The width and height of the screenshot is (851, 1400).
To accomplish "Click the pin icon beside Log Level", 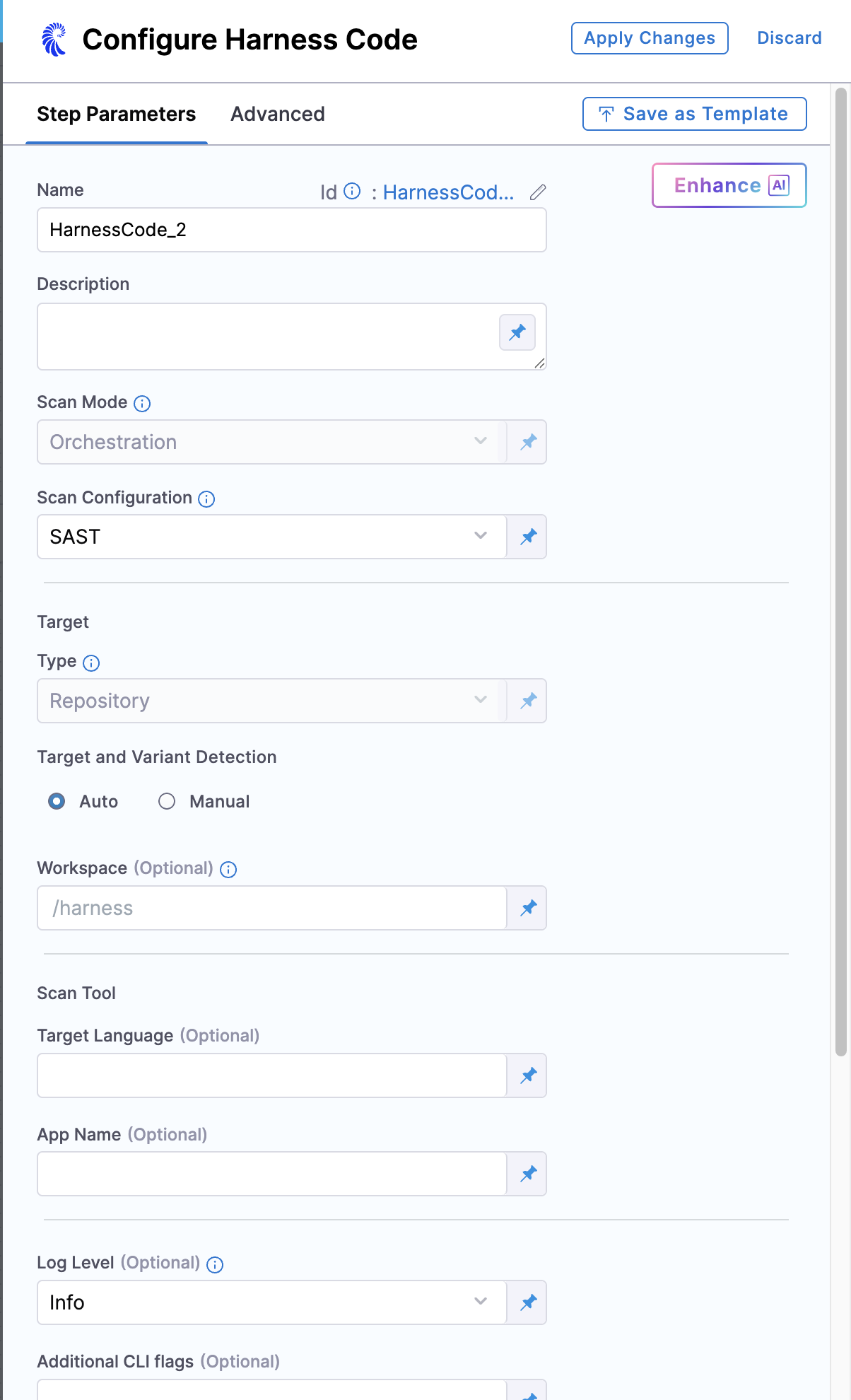I will coord(528,1302).
